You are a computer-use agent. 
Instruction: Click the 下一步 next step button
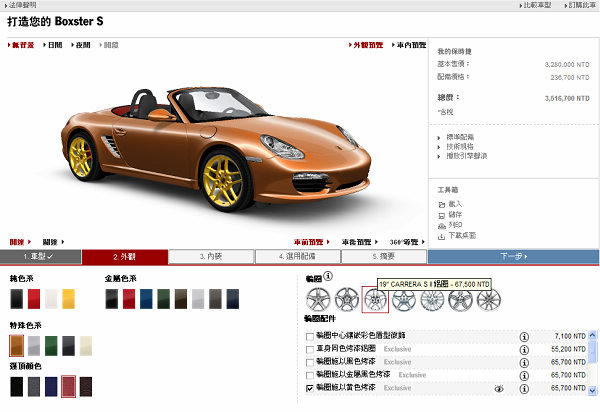pyautogui.click(x=513, y=257)
